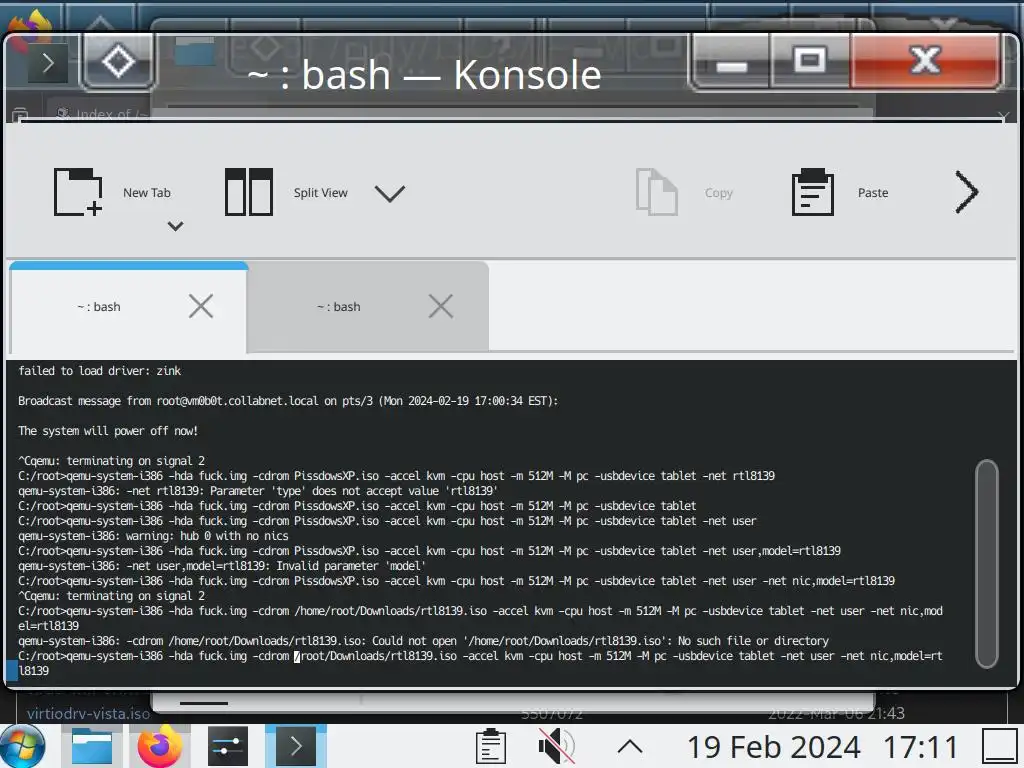Click the Paste label in the toolbar

pos(872,193)
